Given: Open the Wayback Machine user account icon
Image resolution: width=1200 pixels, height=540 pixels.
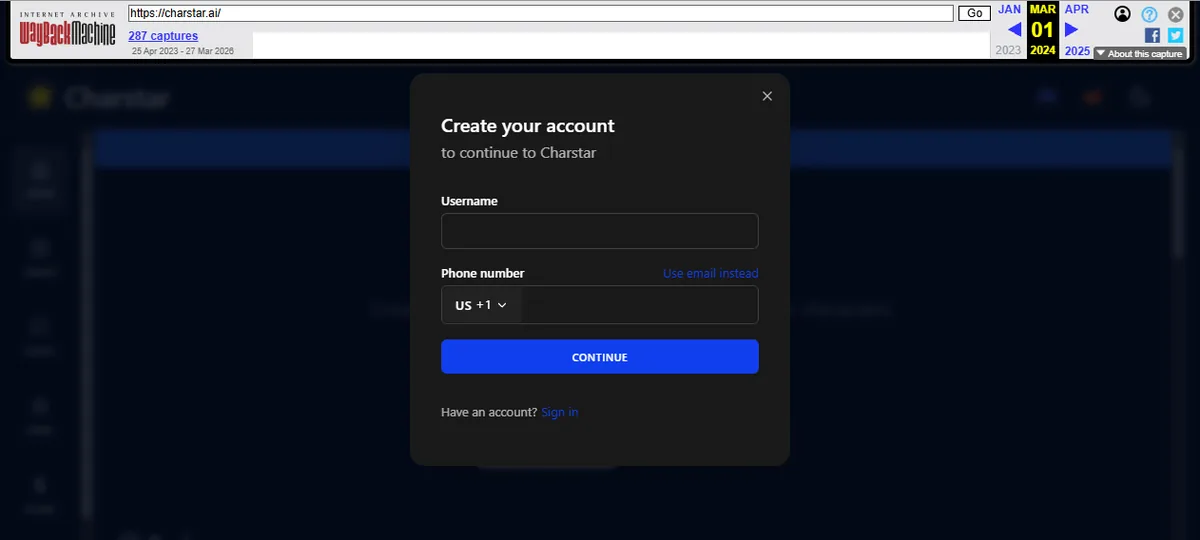Looking at the screenshot, I should pos(1123,14).
